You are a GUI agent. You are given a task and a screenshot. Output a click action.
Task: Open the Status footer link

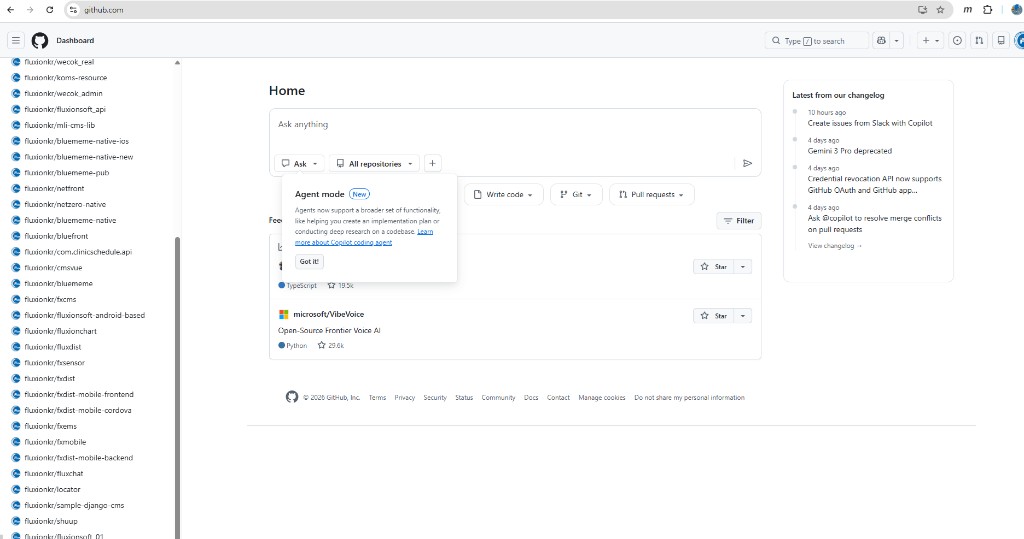[x=464, y=397]
